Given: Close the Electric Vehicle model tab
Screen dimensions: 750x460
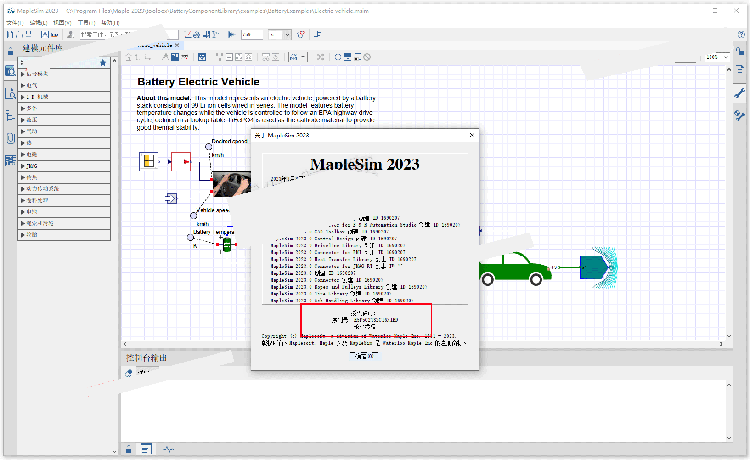Looking at the screenshot, I should click(x=177, y=45).
